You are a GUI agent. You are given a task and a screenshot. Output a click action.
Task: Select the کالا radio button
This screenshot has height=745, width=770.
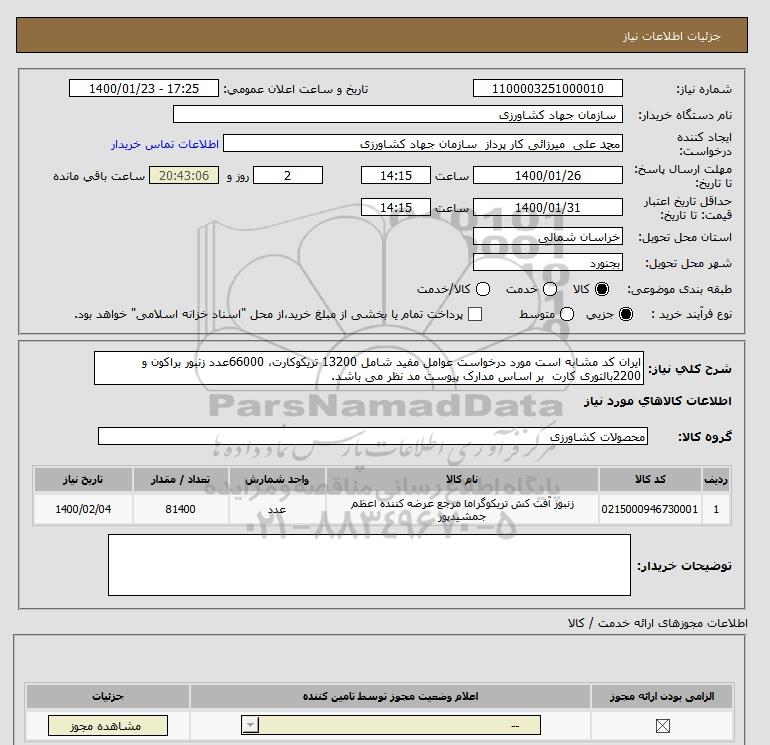click(x=602, y=289)
